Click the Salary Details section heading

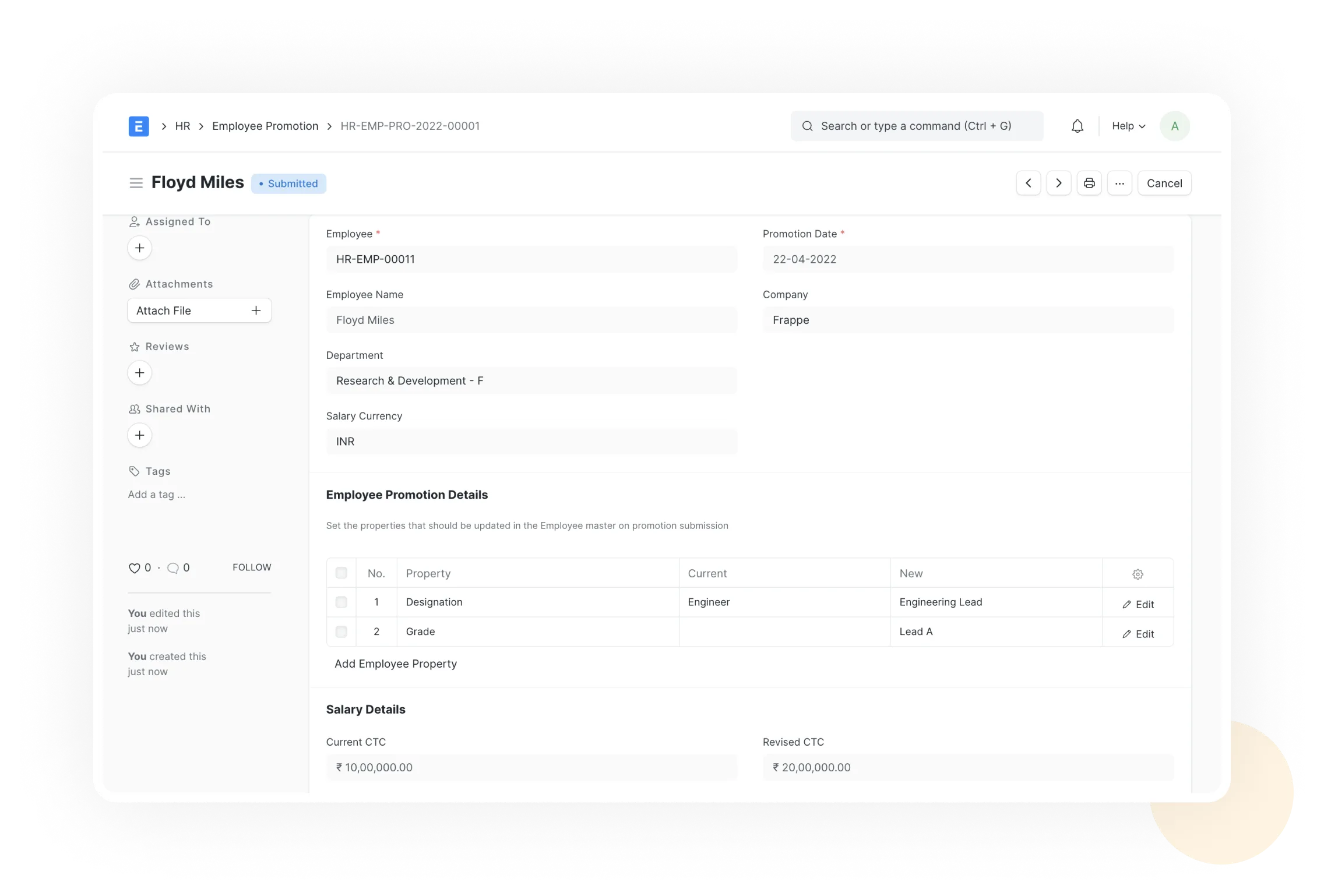click(365, 710)
